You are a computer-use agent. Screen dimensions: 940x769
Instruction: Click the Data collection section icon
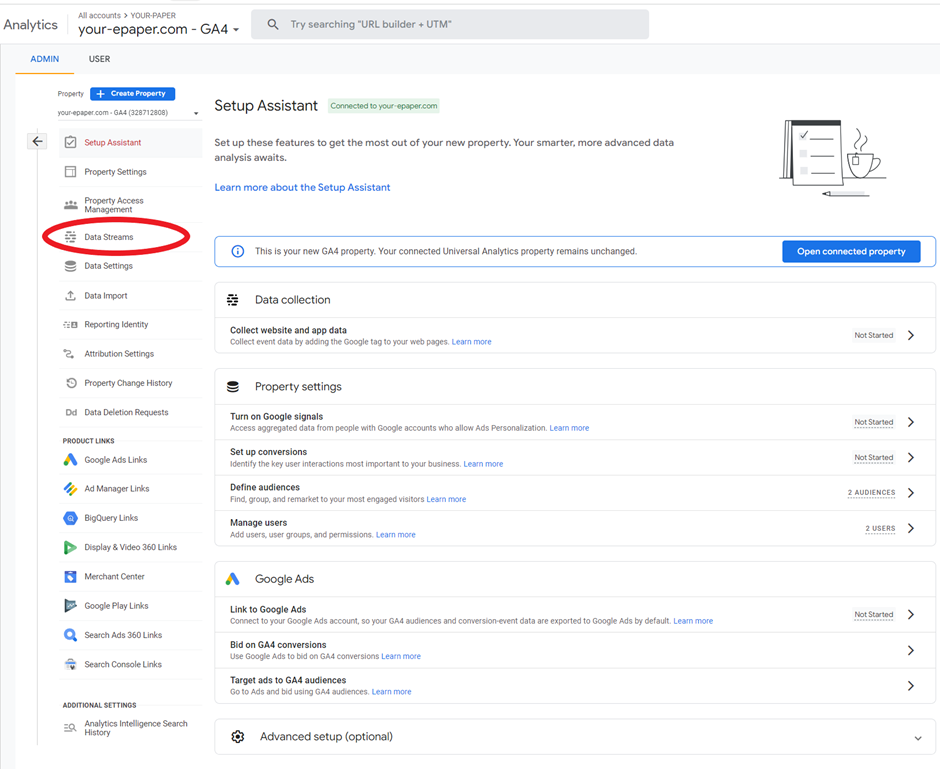tap(233, 300)
